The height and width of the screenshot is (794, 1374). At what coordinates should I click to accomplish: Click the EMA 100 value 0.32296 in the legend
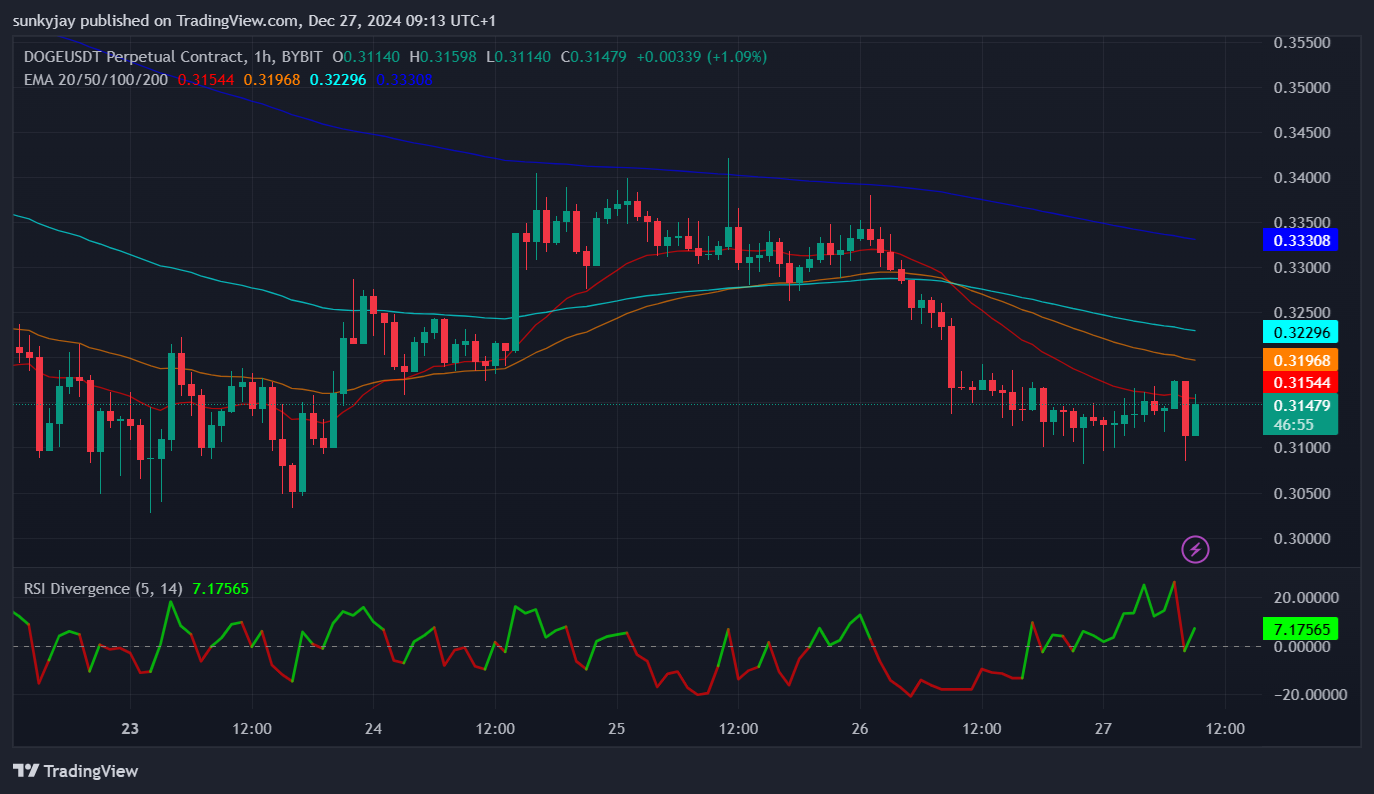[338, 79]
